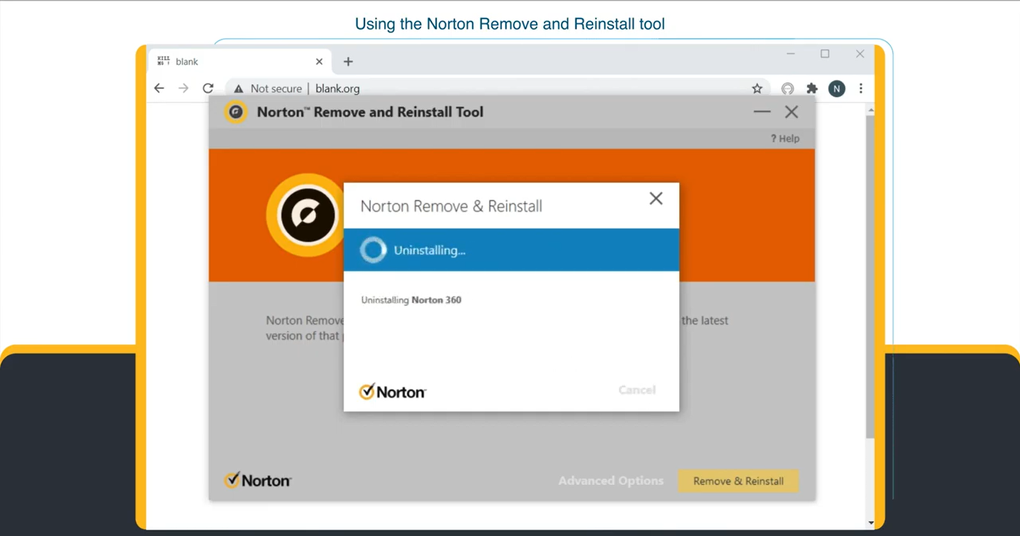Screen dimensions: 1020x536
Task: Open Advanced Options
Action: [x=611, y=481]
